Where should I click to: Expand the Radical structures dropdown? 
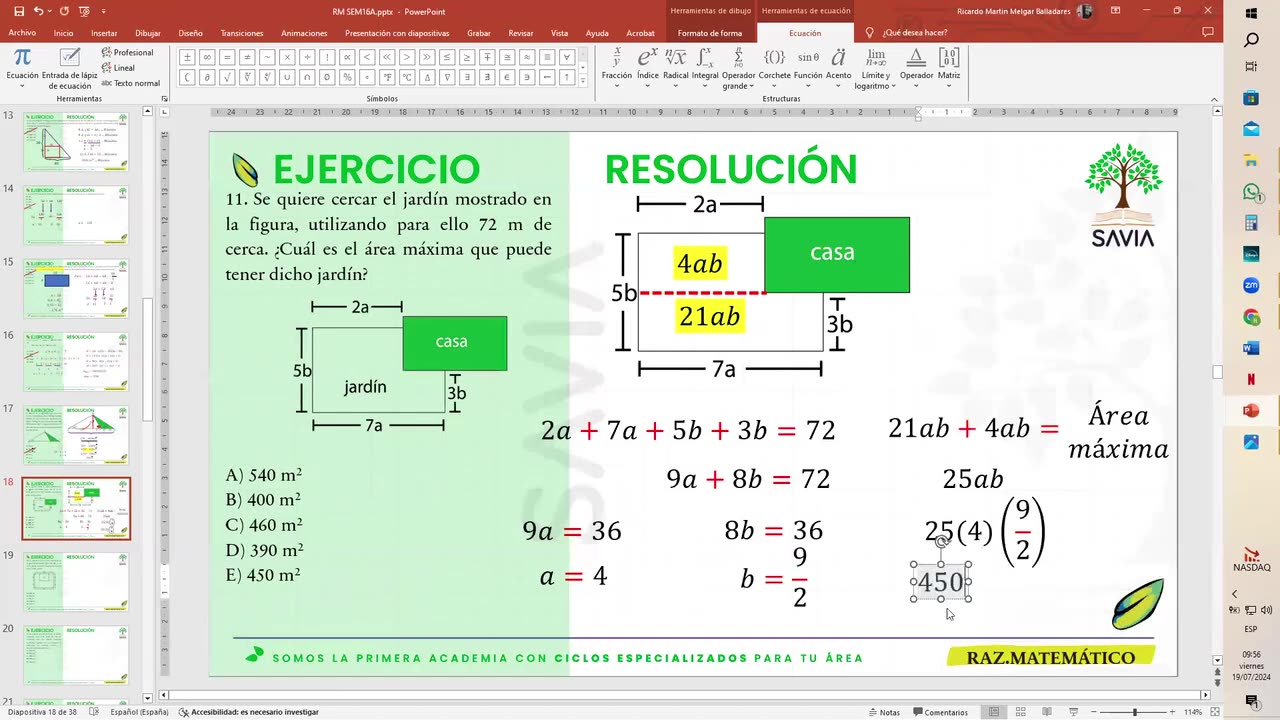point(676,67)
